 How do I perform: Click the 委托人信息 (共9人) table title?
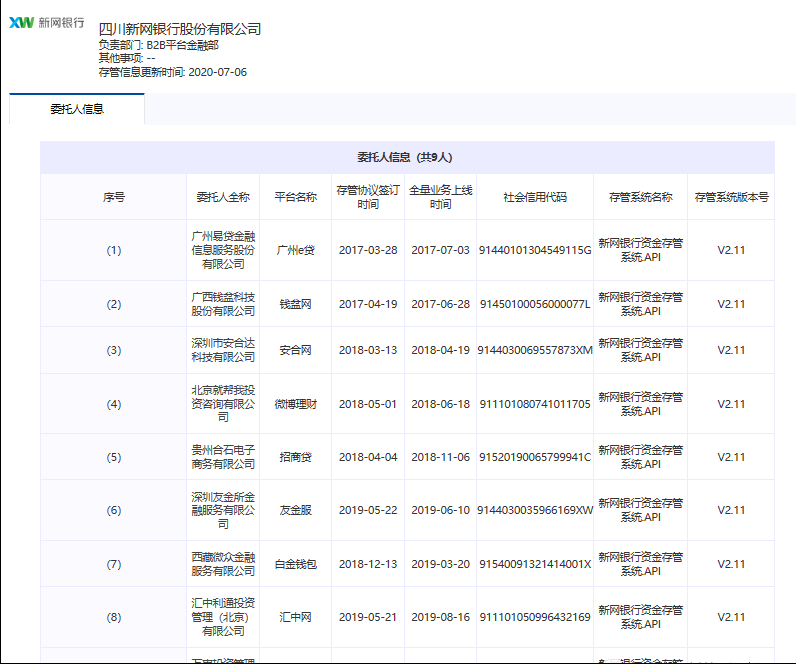point(405,157)
